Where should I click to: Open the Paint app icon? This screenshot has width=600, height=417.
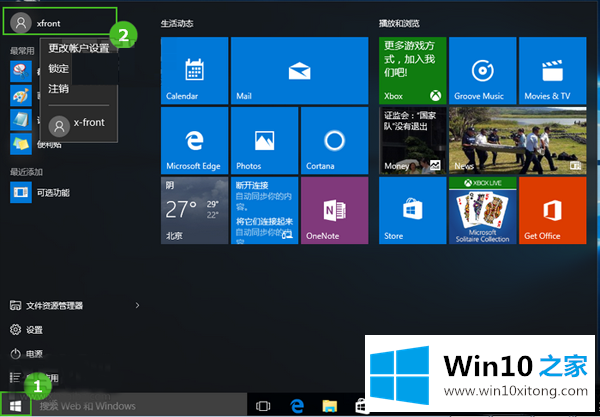click(x=21, y=95)
